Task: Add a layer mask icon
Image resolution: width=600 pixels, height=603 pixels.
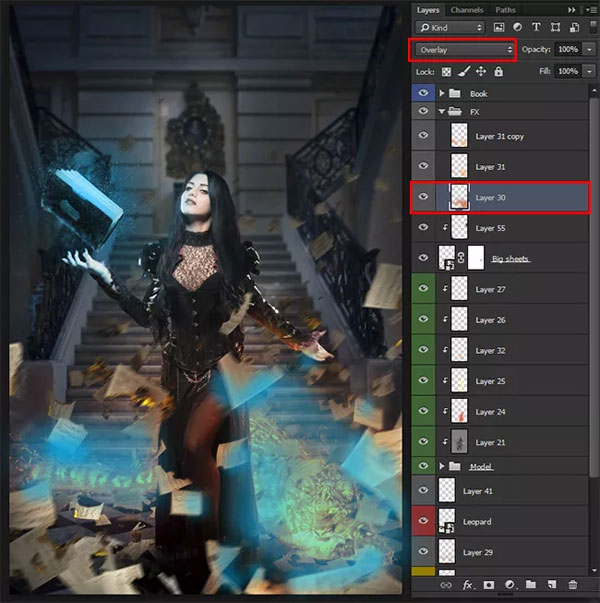Action: (488, 585)
